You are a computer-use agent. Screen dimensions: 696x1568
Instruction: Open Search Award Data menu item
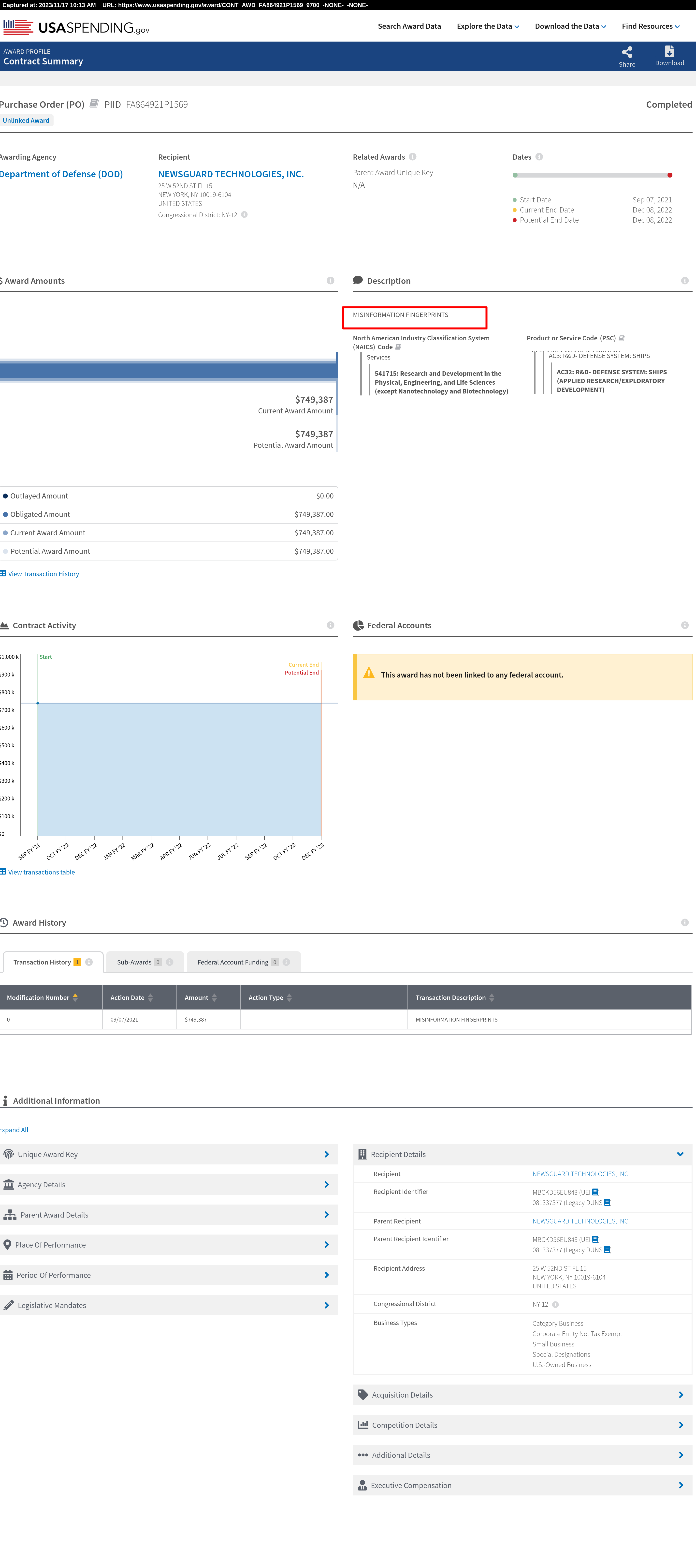[409, 26]
